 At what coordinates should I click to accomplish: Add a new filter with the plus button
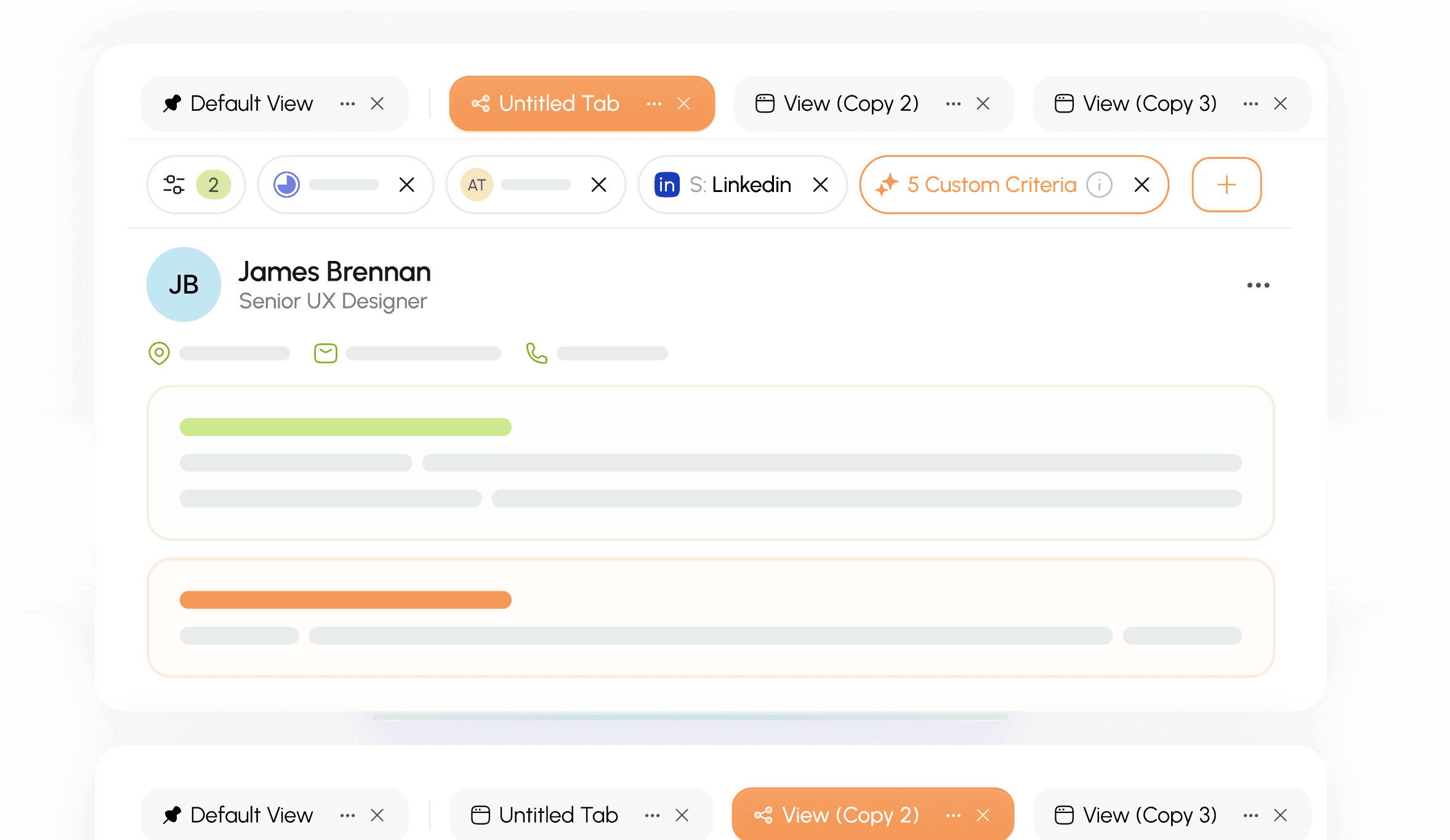[x=1226, y=185]
